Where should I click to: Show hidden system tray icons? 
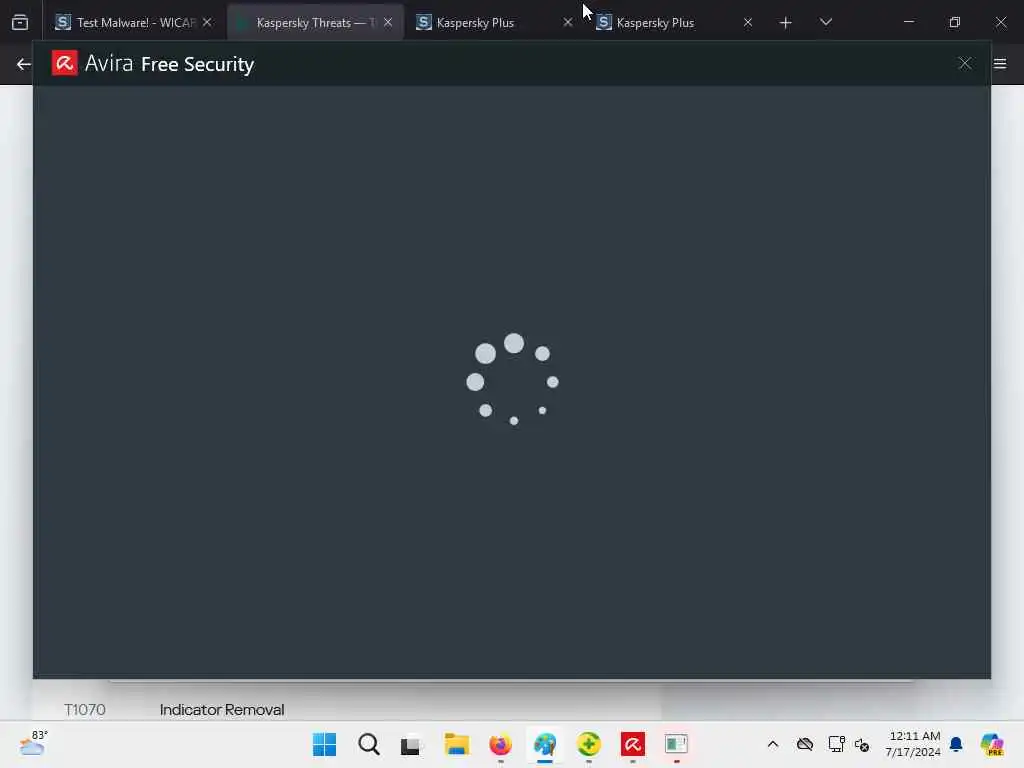point(773,744)
